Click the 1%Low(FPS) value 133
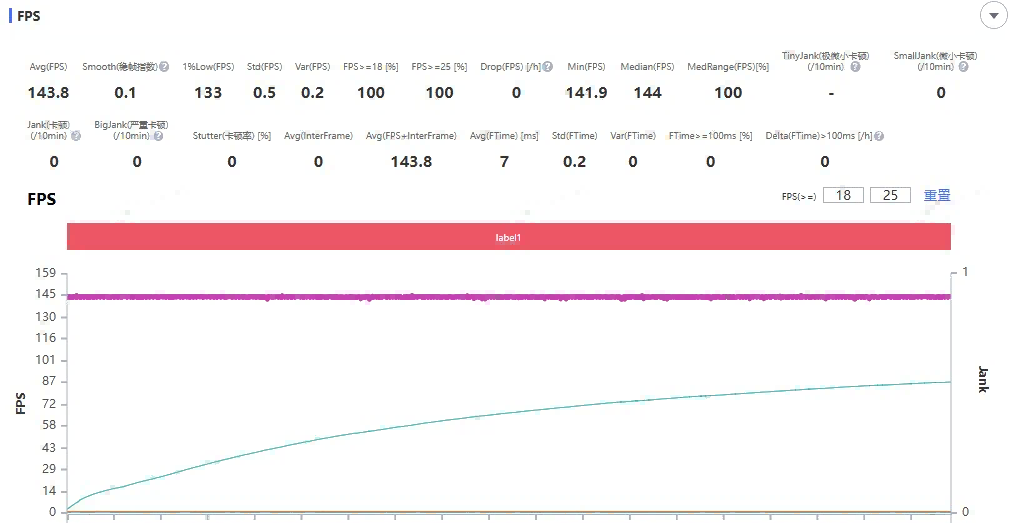The width and height of the screenshot is (1014, 523). click(208, 93)
